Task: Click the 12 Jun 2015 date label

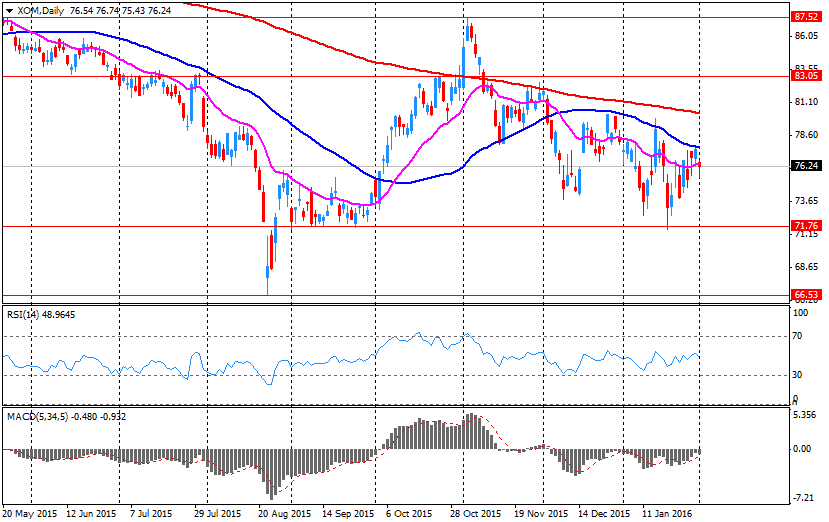Action: click(91, 514)
